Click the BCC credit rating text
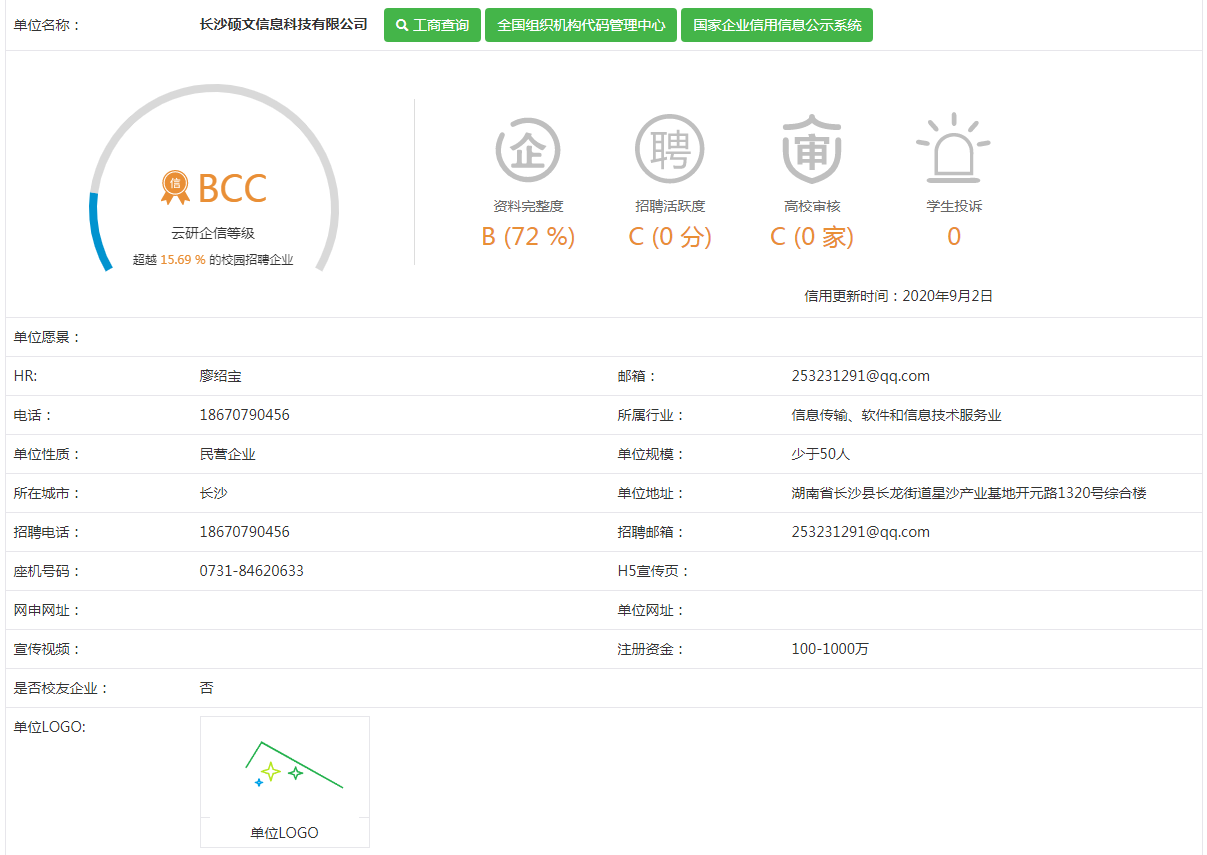Screen dimensions: 1207x855 tap(232, 188)
